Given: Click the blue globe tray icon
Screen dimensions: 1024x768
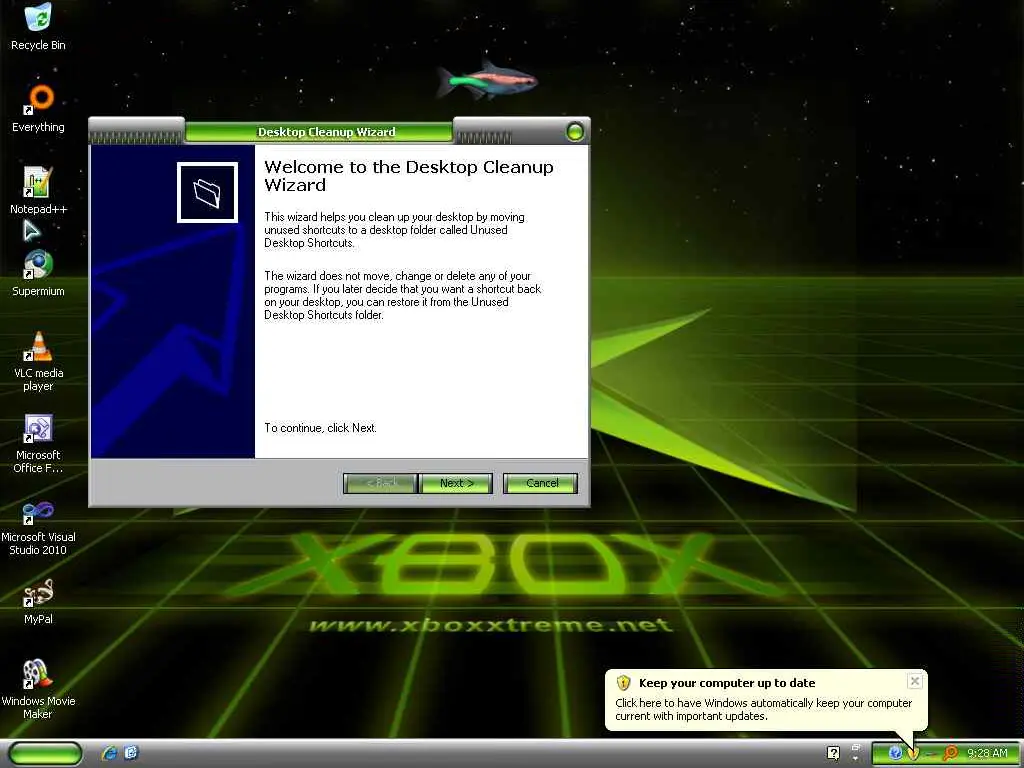Looking at the screenshot, I should pos(895,753).
